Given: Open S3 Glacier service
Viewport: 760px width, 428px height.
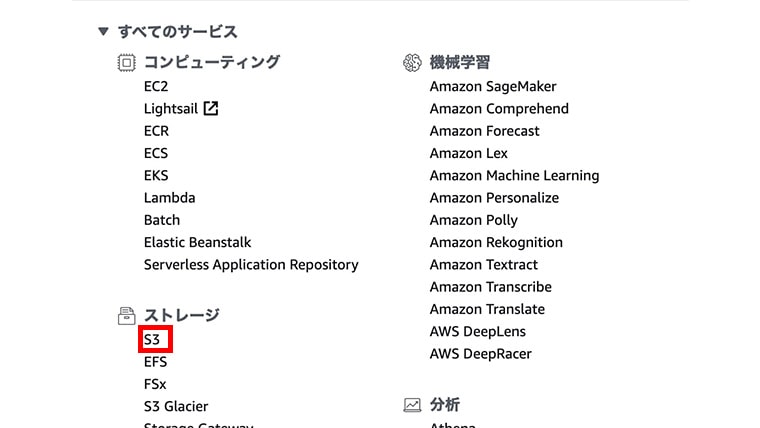Looking at the screenshot, I should [x=176, y=406].
